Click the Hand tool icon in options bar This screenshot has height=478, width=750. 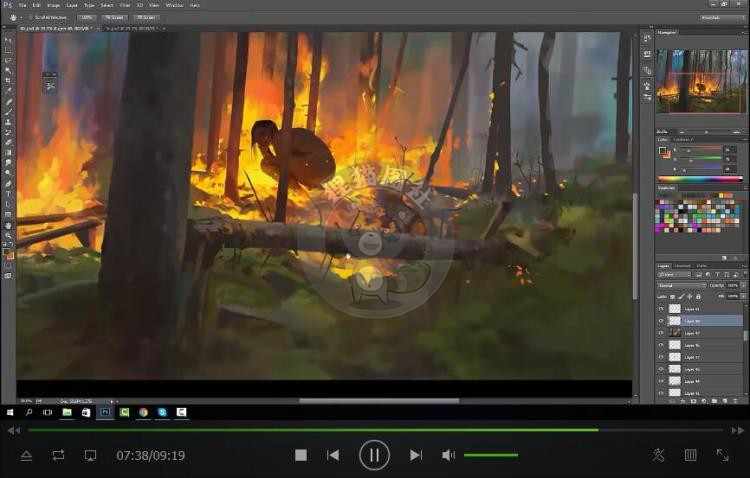click(x=13, y=17)
